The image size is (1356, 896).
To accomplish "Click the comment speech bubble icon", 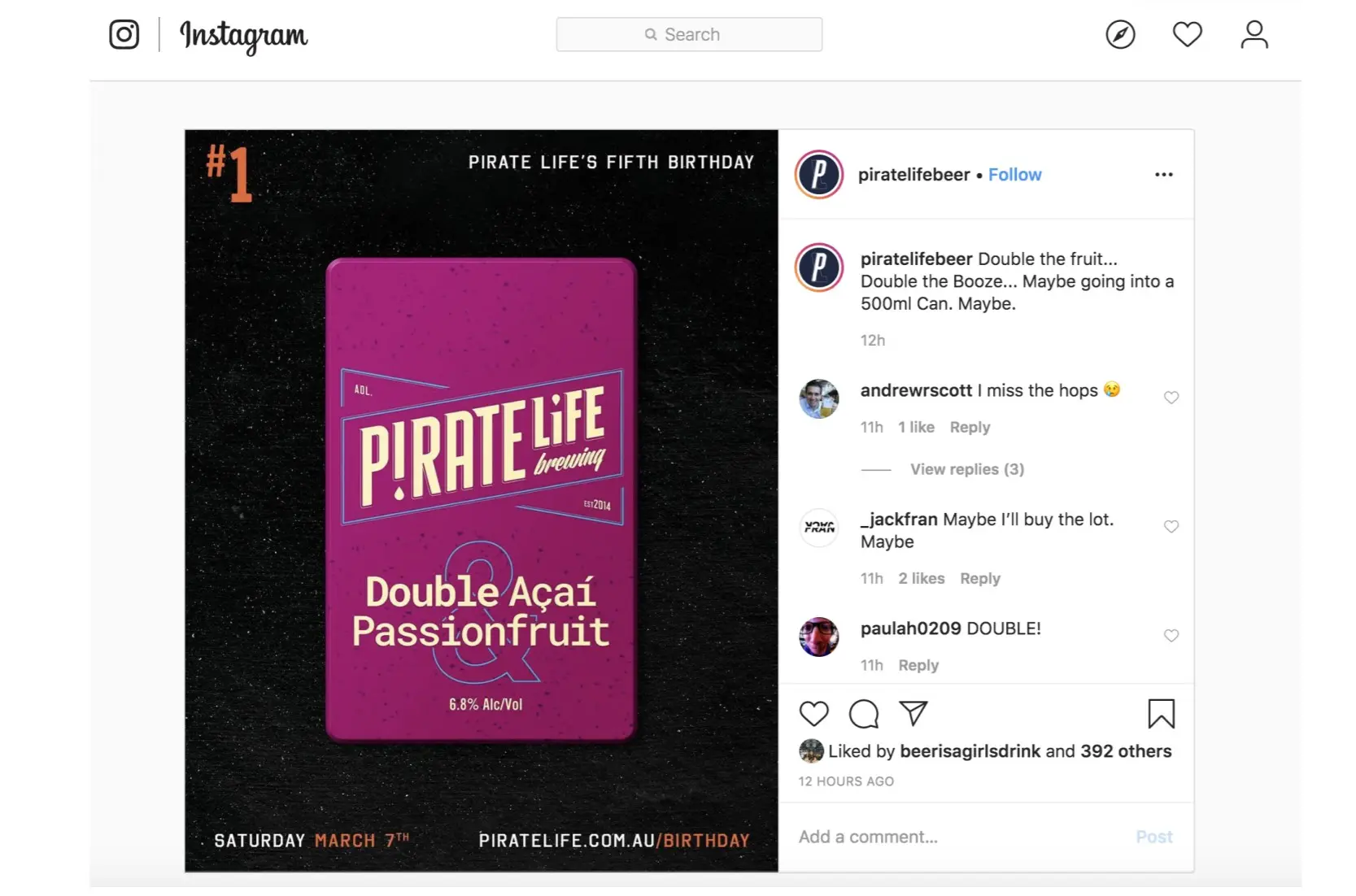I will click(863, 714).
